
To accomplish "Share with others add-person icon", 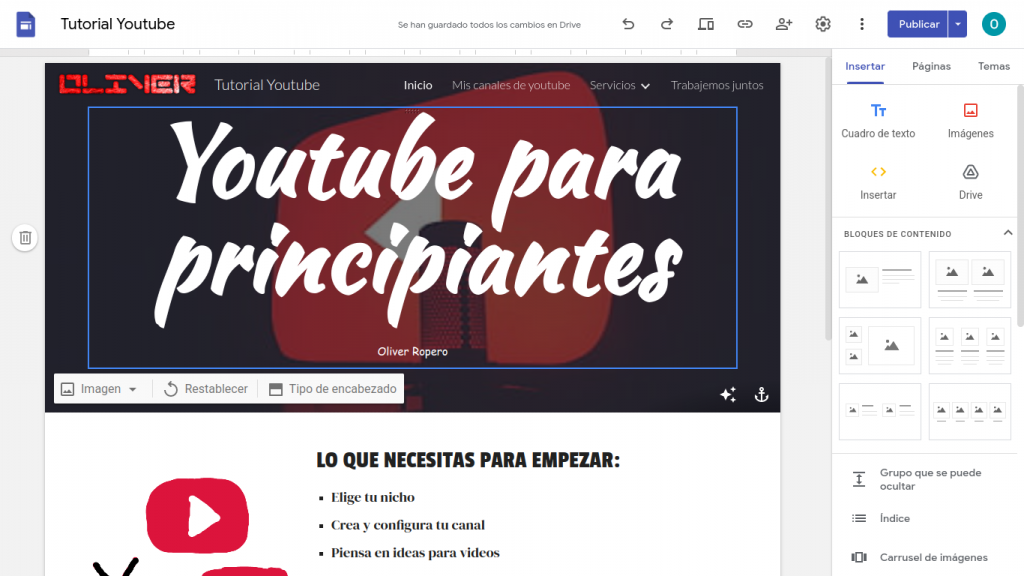I will pos(784,24).
